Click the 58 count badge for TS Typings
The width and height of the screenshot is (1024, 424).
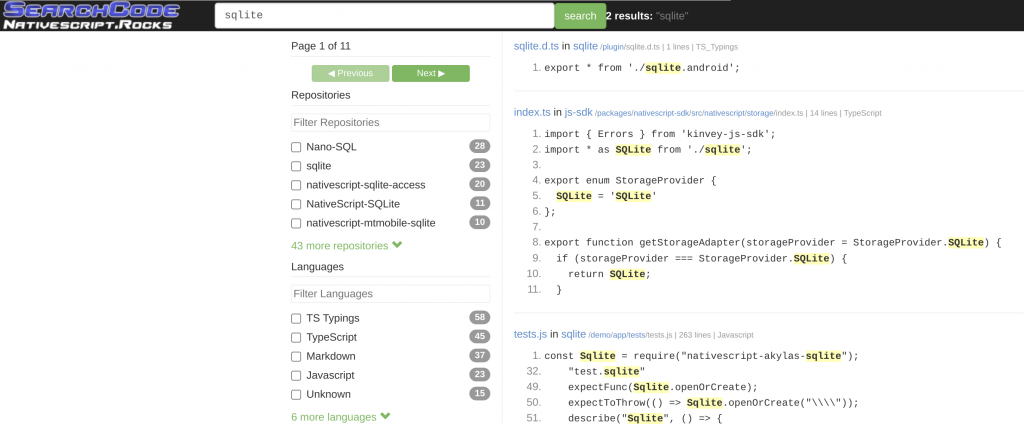[479, 318]
